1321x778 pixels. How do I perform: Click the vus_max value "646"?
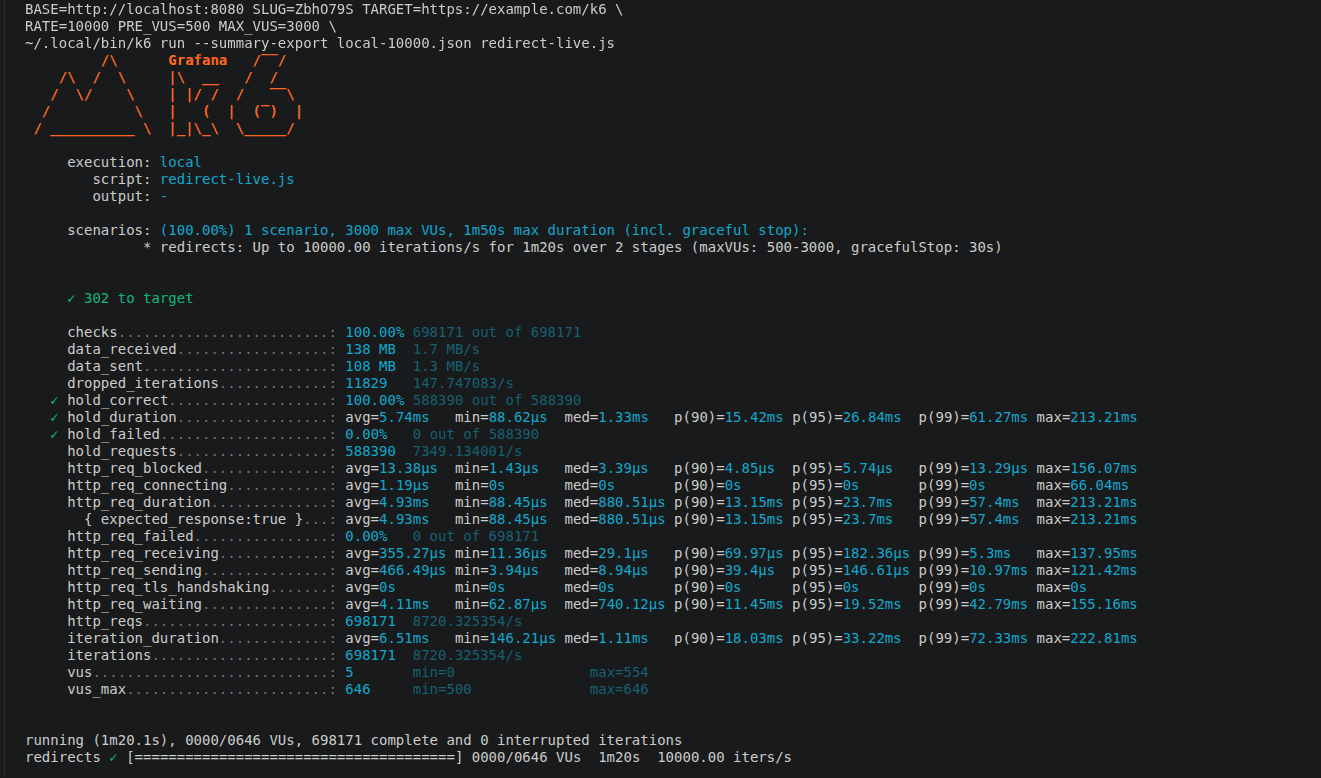point(357,689)
